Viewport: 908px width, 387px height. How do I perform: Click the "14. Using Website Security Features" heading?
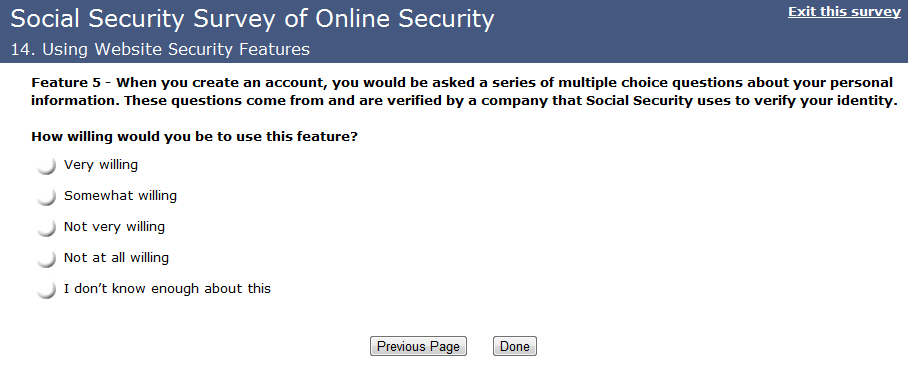[x=160, y=50]
